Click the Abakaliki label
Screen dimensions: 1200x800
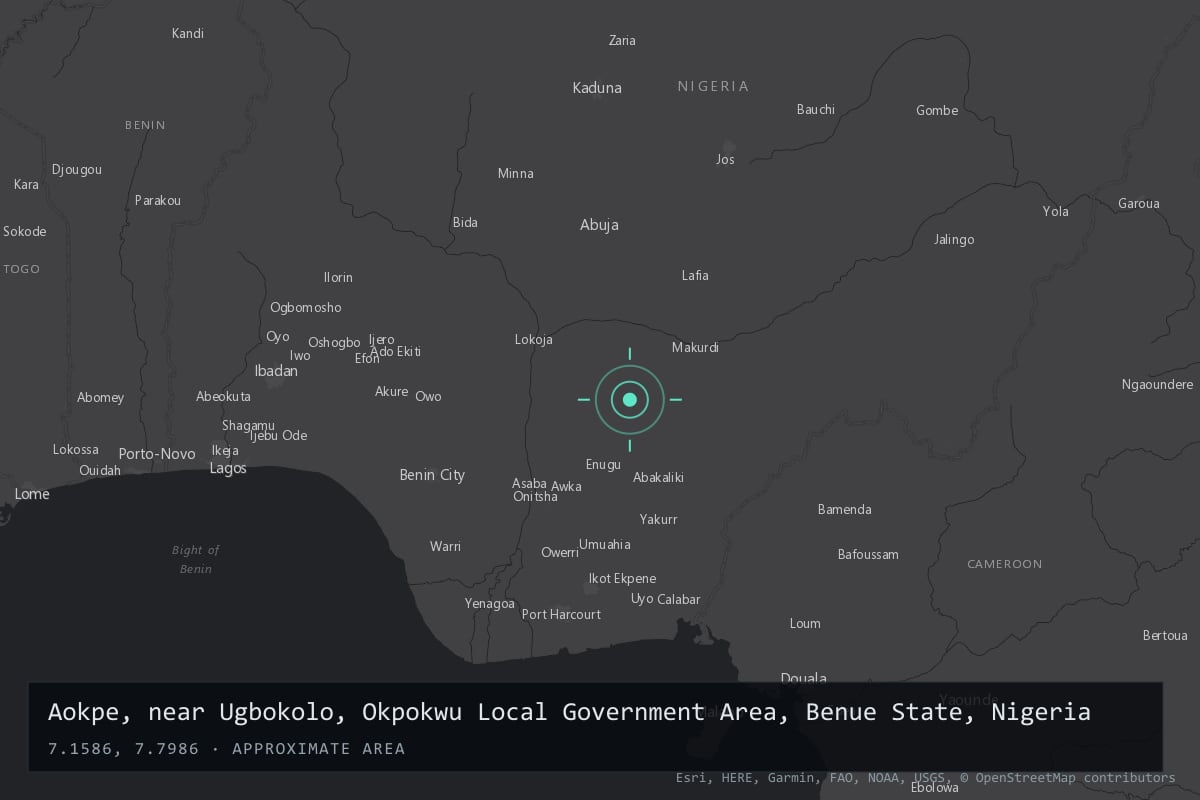point(658,478)
